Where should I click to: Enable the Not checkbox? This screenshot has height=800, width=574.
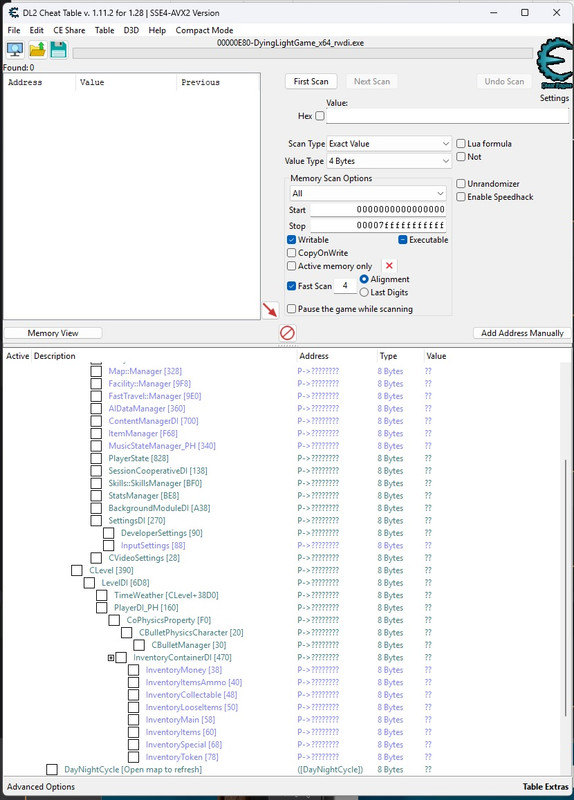(461, 157)
